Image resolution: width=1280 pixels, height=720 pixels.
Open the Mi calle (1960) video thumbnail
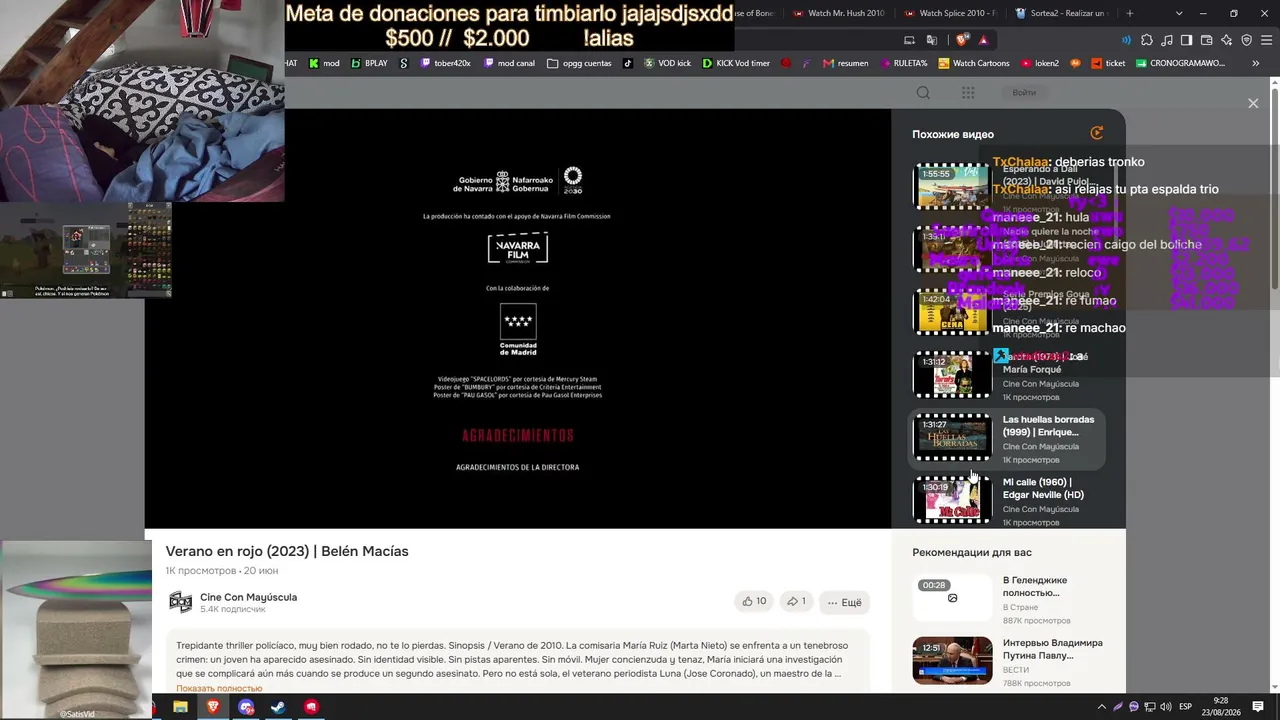tap(952, 500)
